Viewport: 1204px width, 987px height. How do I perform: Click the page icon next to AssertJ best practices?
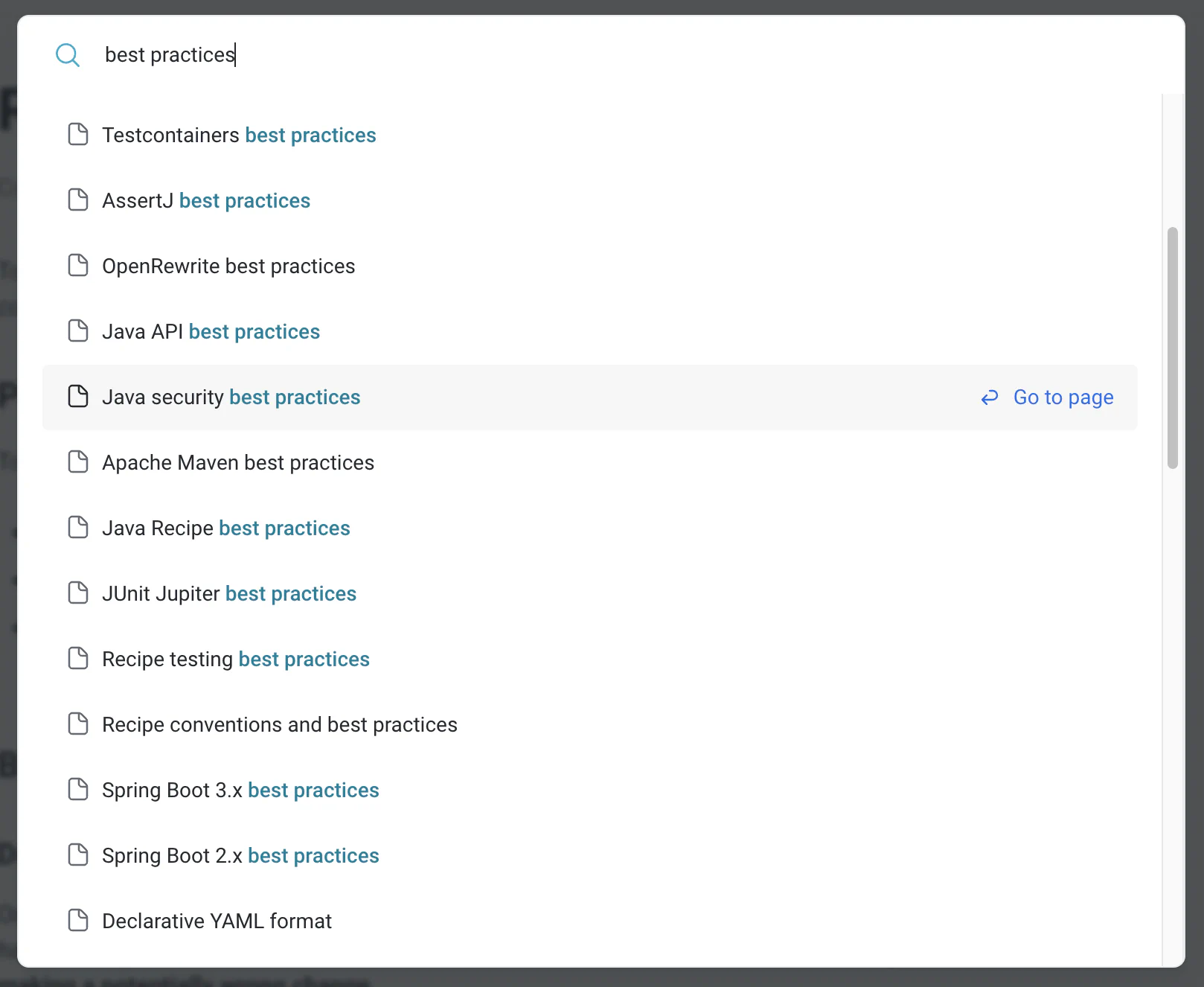click(x=78, y=199)
